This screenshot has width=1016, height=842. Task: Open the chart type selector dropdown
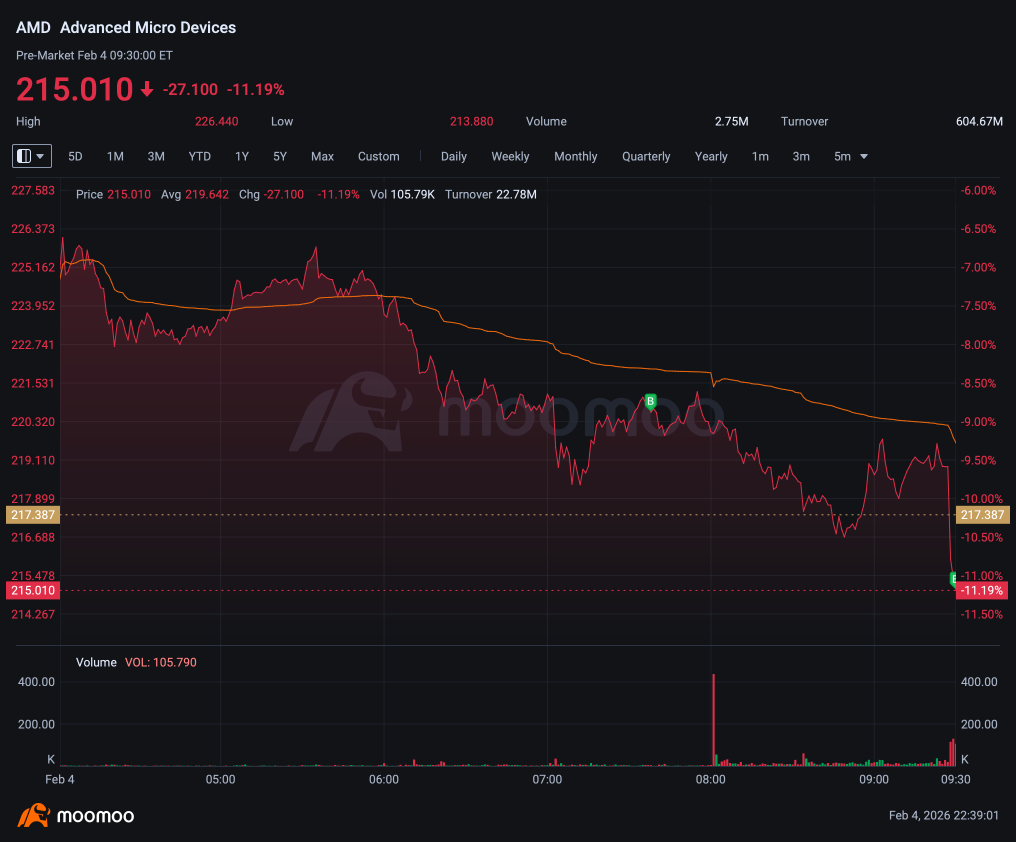[32, 156]
